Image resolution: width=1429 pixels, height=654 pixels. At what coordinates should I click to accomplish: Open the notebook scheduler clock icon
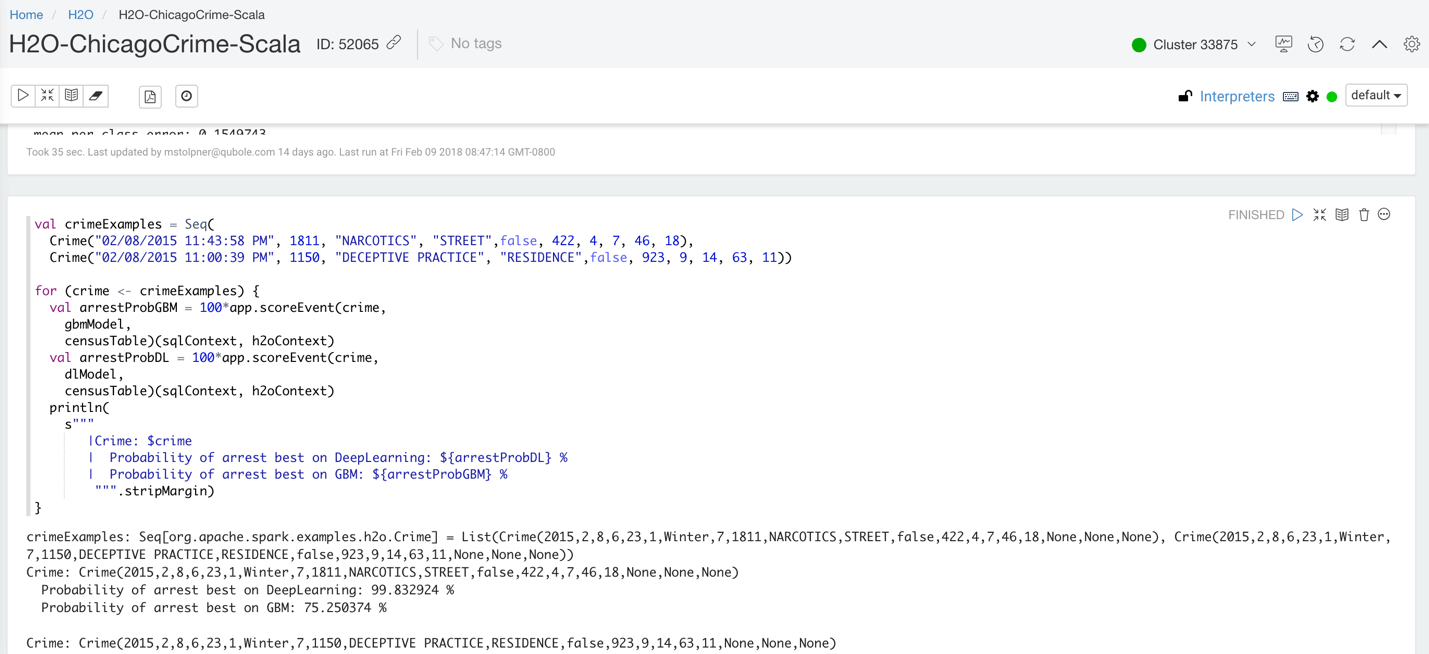click(186, 95)
